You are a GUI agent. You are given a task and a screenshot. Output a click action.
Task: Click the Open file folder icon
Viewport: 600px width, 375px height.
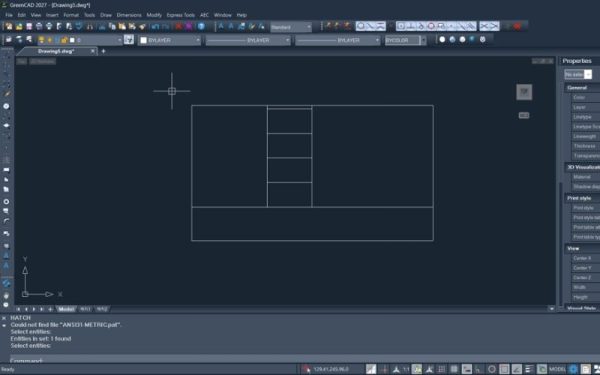point(19,26)
